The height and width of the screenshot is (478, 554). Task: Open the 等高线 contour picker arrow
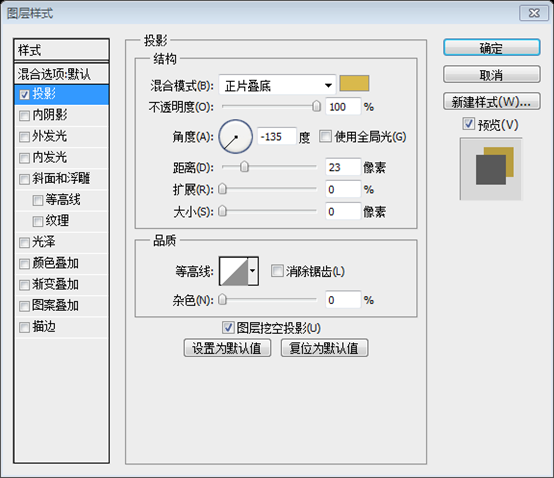click(x=253, y=271)
